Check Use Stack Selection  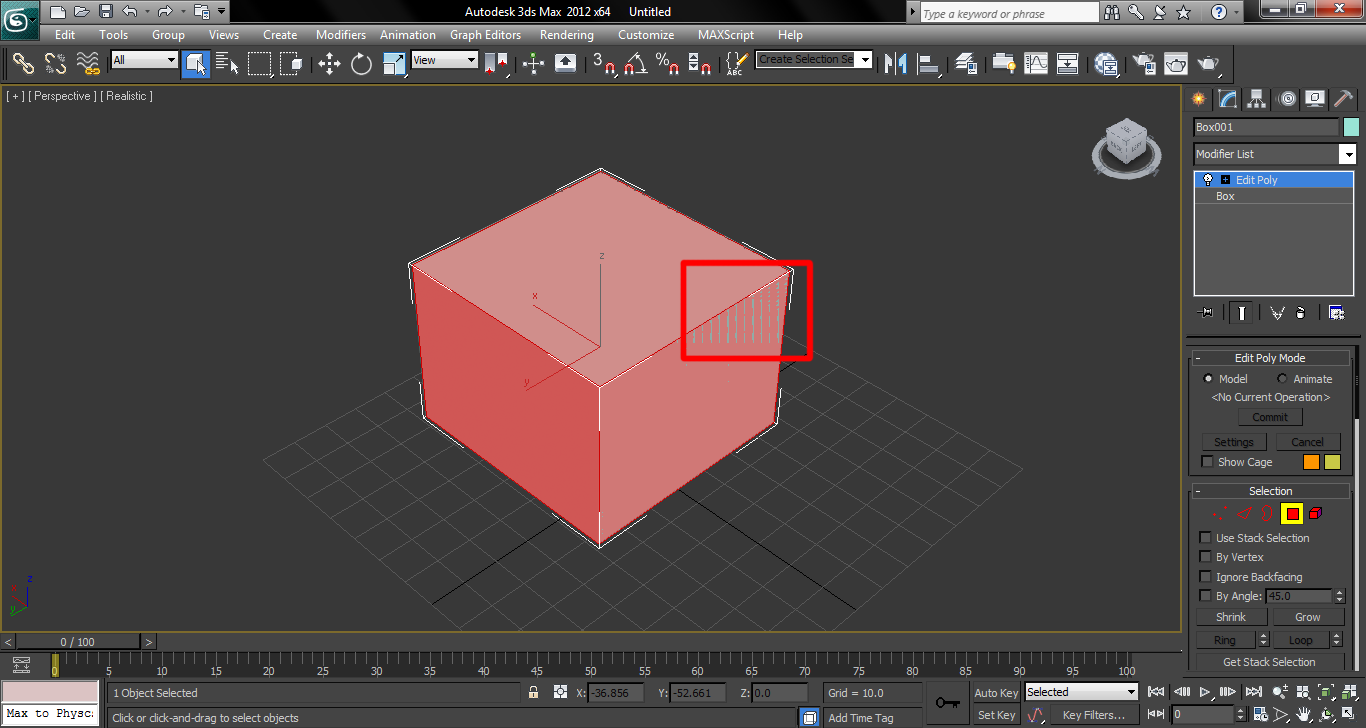pyautogui.click(x=1206, y=538)
